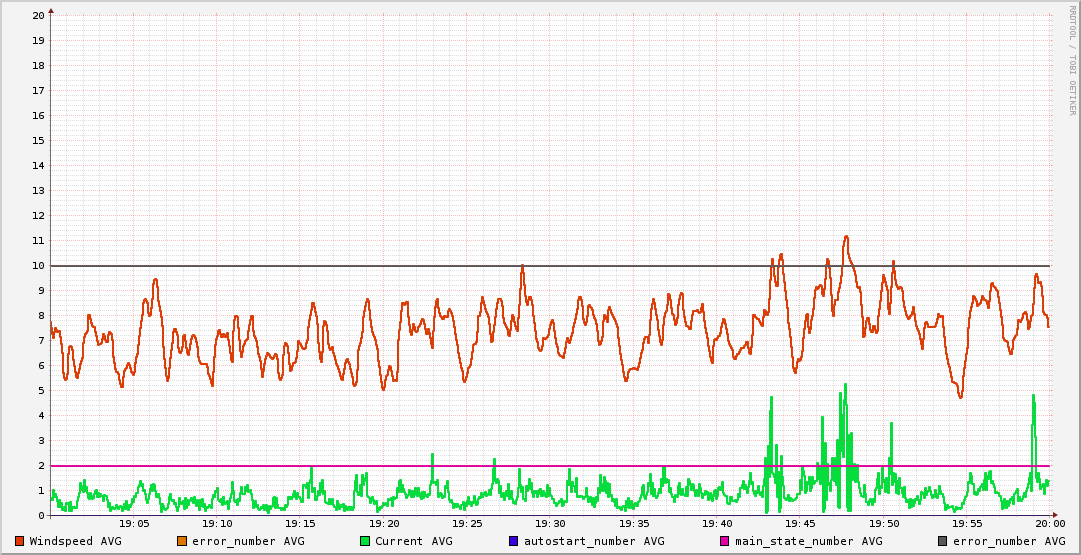Image resolution: width=1081 pixels, height=555 pixels.
Task: Select the Windspeed AVG legend label
Action: click(75, 541)
